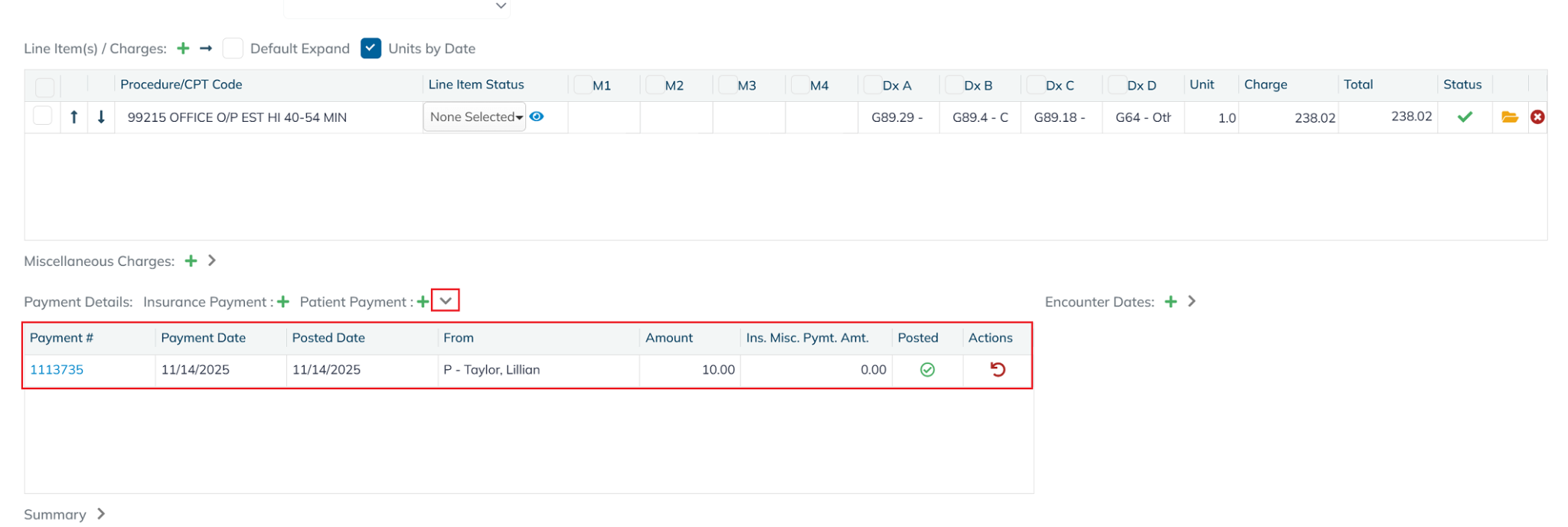Add an encounter date
Viewport: 1568px width, 527px height.
1171,302
